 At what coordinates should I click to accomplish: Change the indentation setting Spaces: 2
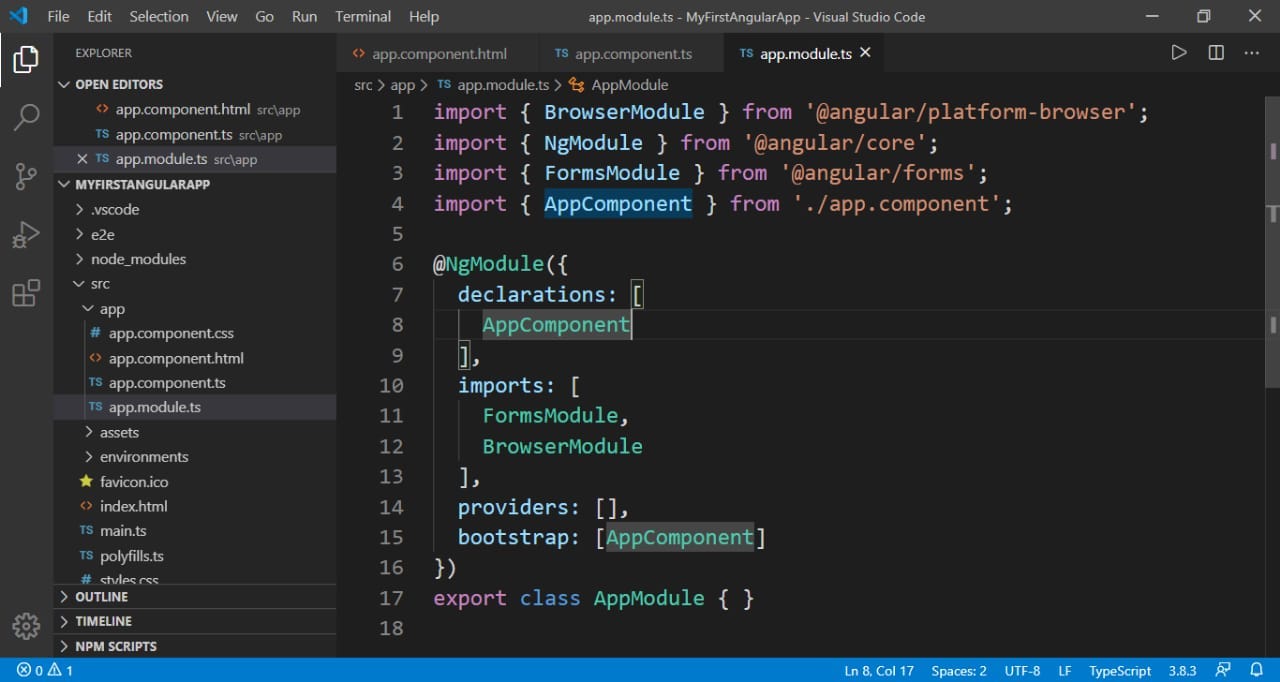tap(958, 670)
